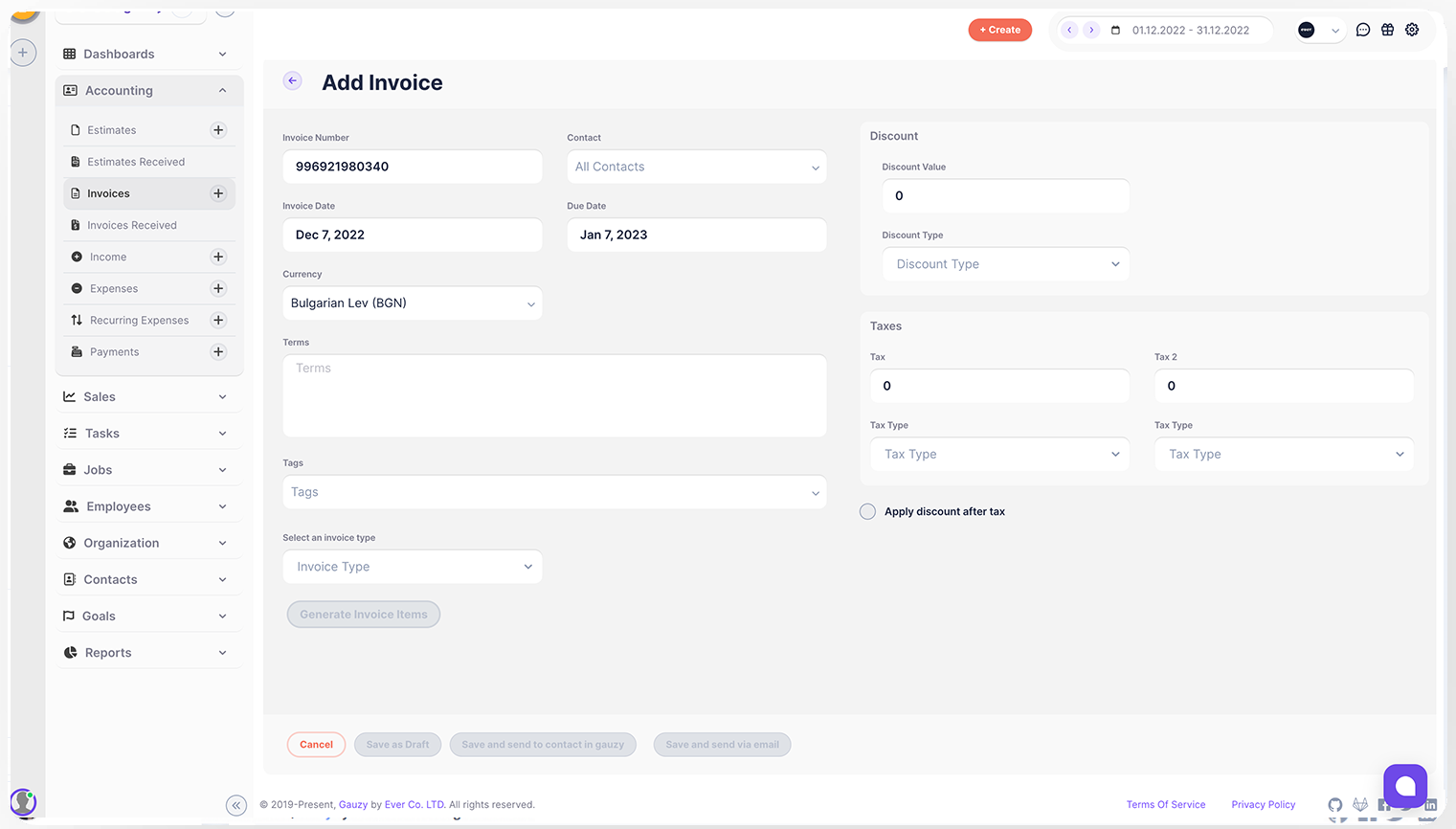Open the Currency dropdown showing Bulgarian Lev
The image size is (1456, 829).
click(413, 303)
